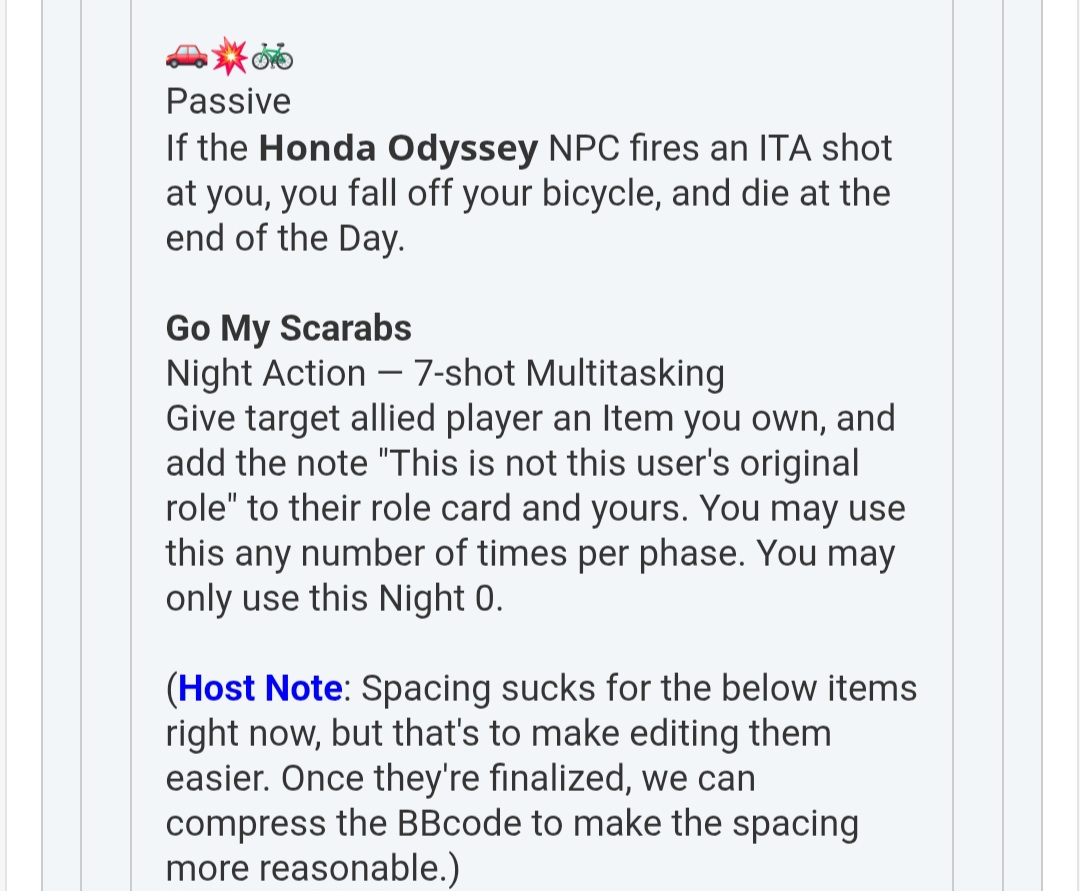Click the Night Action ability type line
Image resolution: width=1080 pixels, height=891 pixels.
[444, 373]
